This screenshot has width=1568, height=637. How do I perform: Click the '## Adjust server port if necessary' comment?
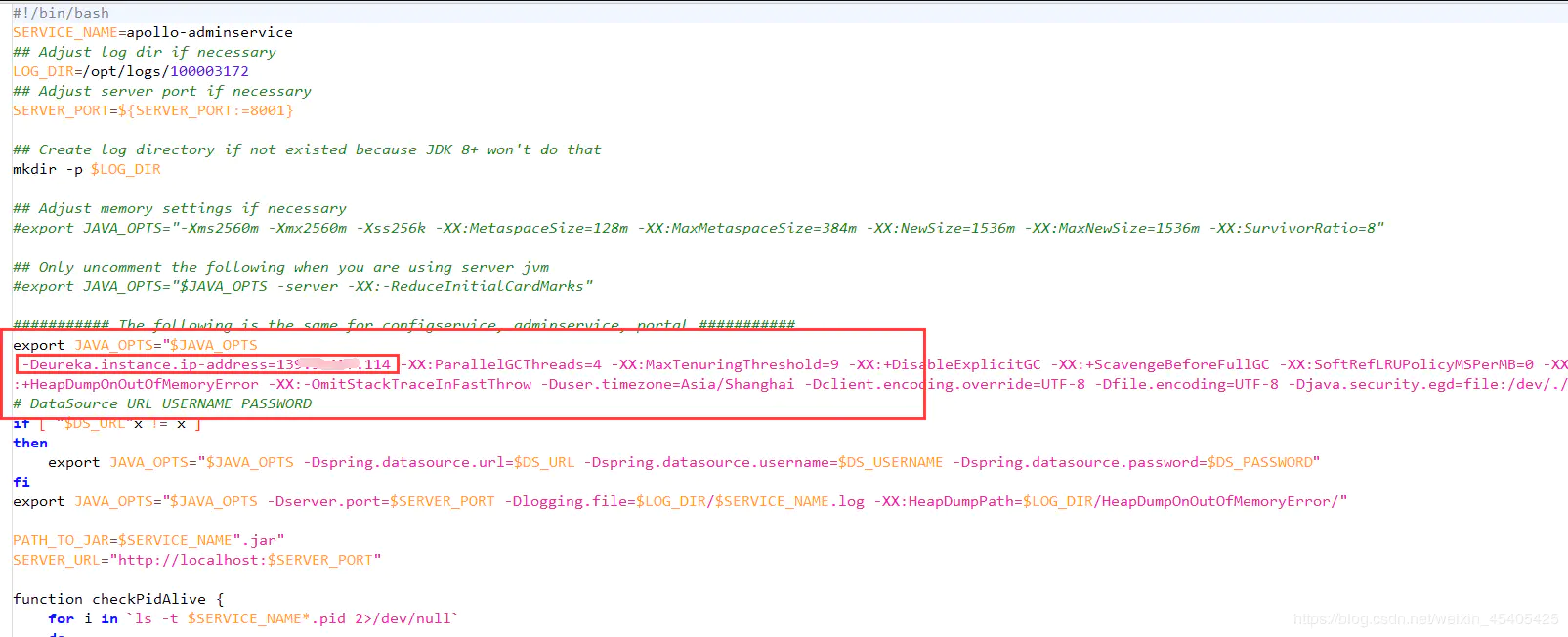coord(162,91)
